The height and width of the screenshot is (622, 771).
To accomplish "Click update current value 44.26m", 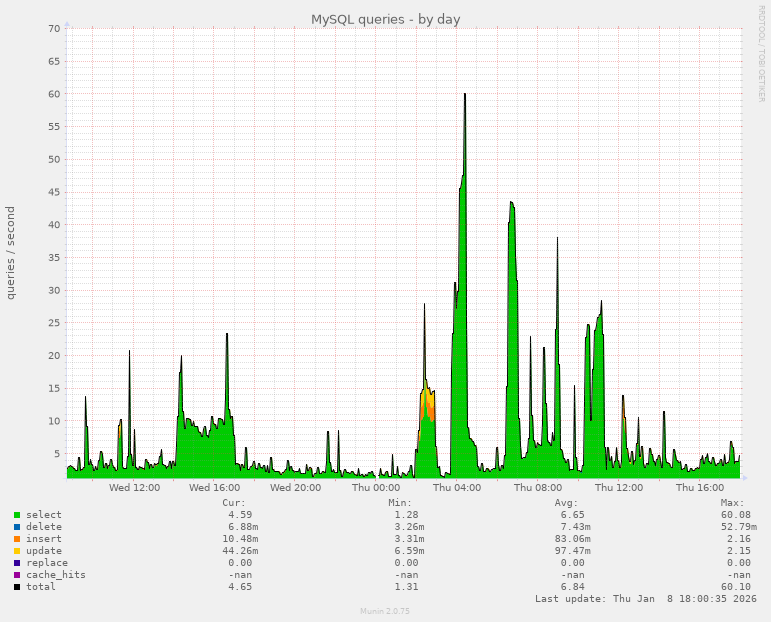I will pyautogui.click(x=240, y=551).
